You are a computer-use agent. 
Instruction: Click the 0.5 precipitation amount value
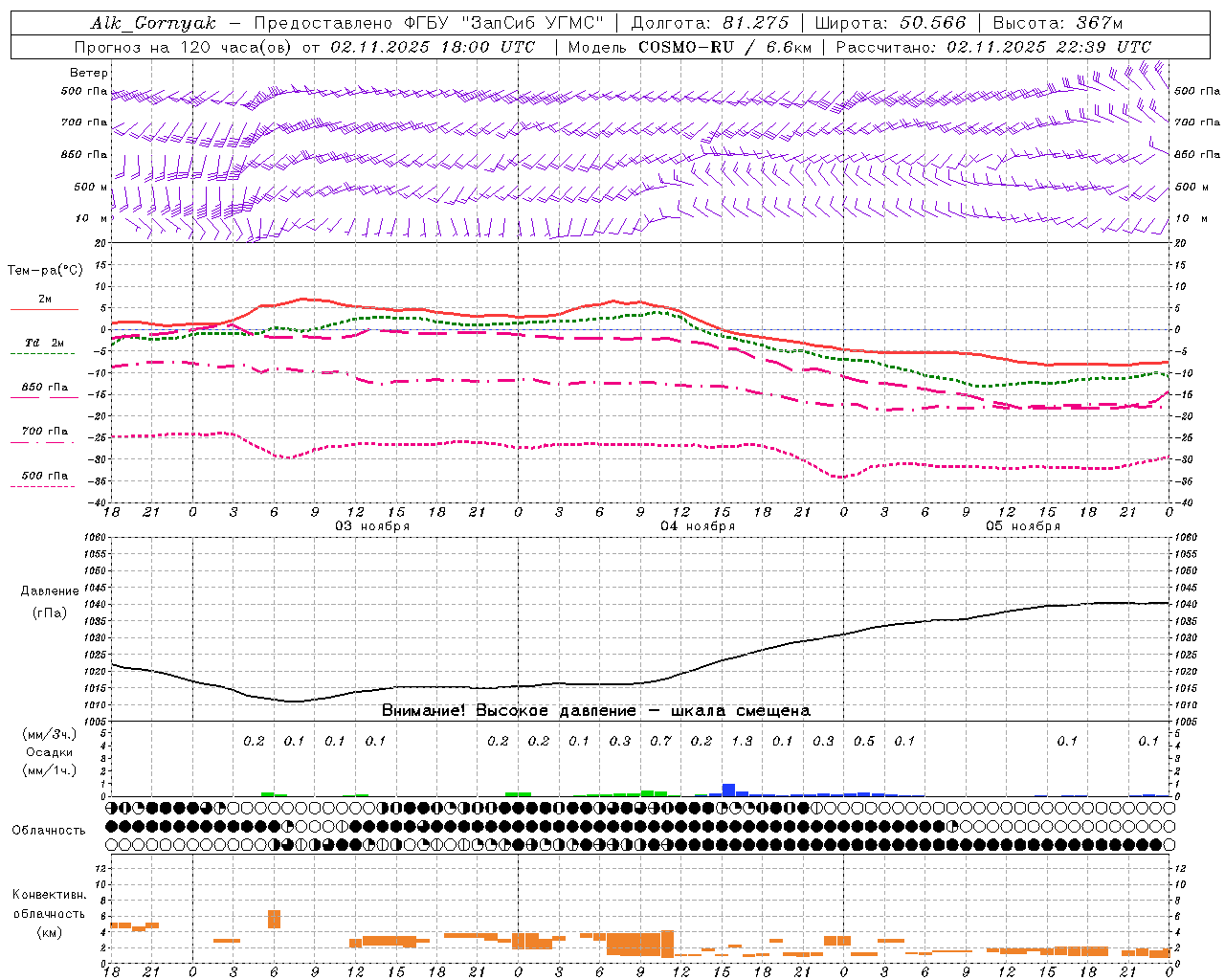(x=864, y=741)
